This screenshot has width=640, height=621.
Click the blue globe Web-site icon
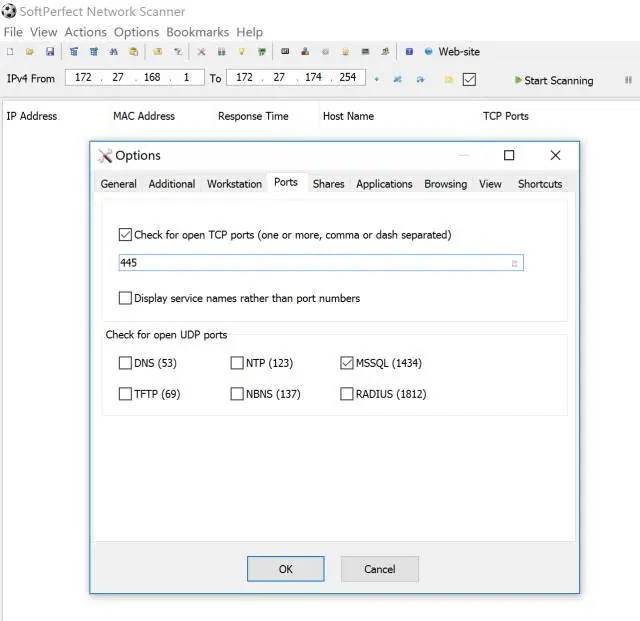coord(428,51)
